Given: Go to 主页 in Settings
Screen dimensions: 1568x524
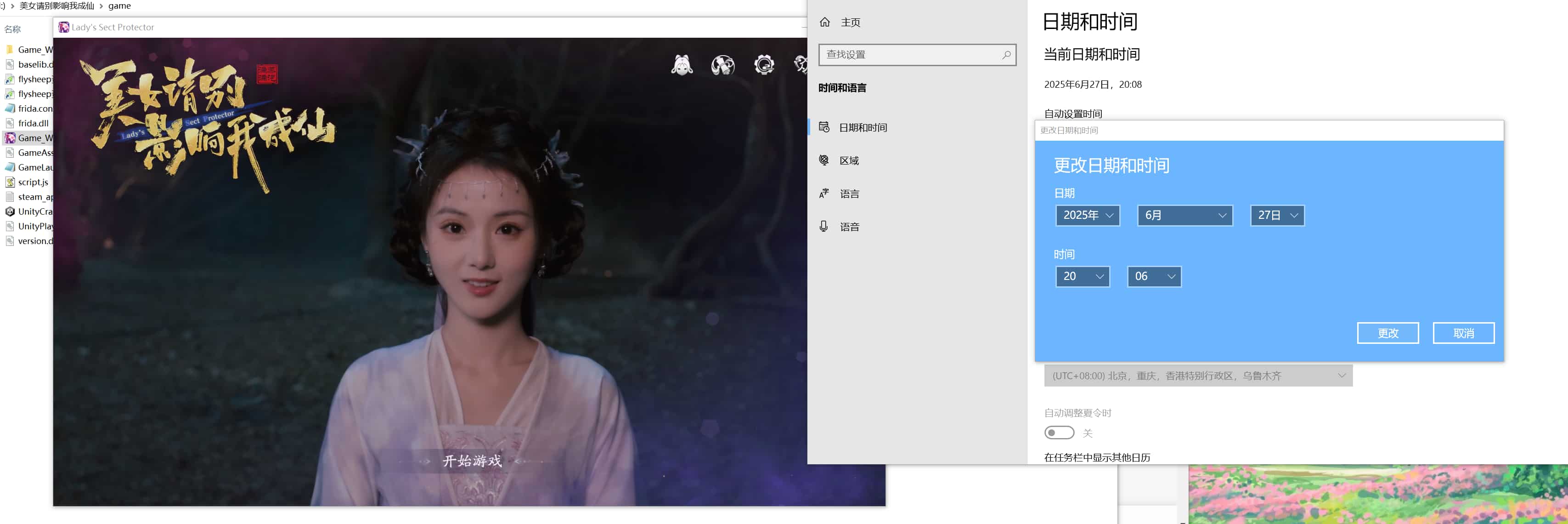Looking at the screenshot, I should [850, 23].
